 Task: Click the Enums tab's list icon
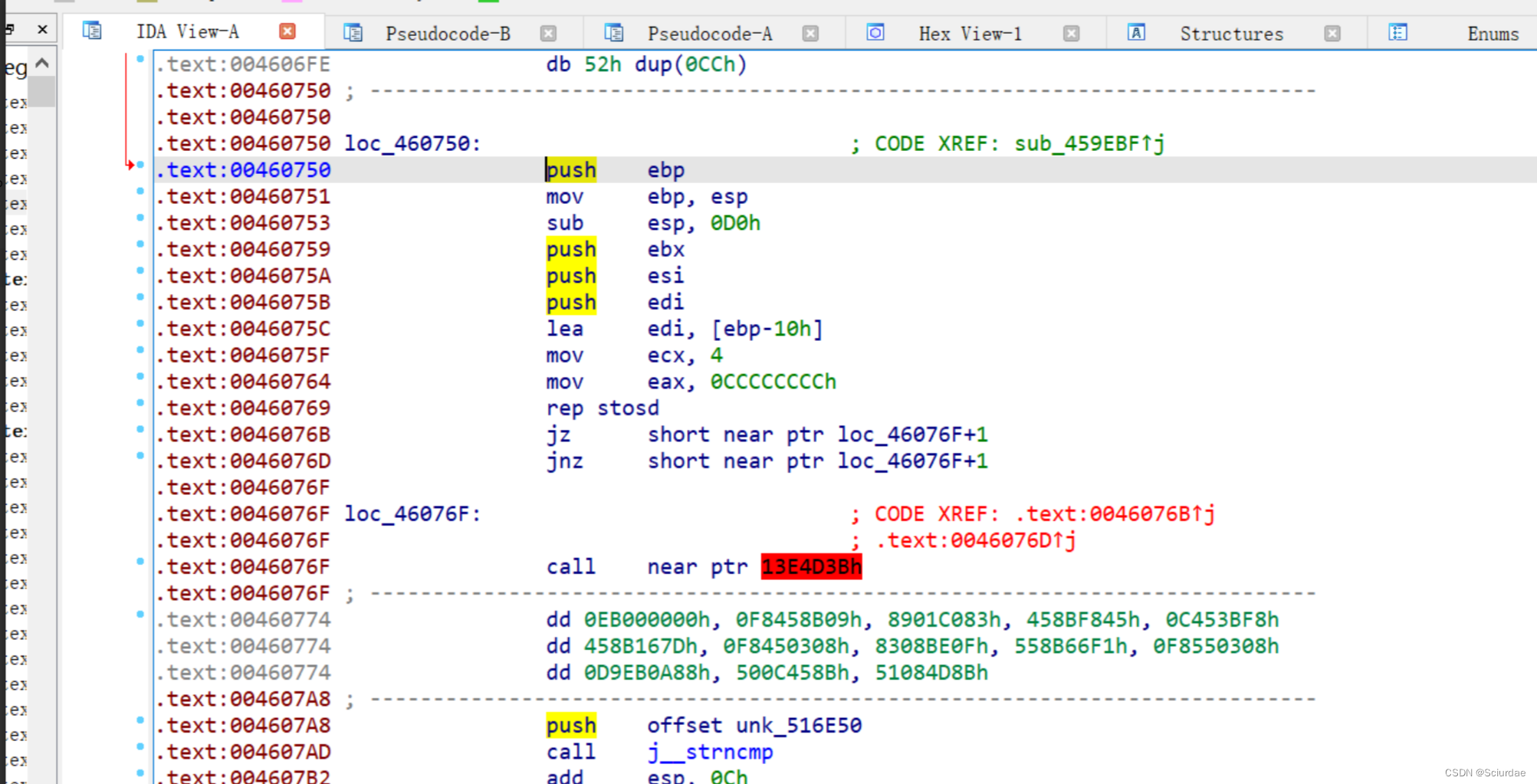(1397, 33)
